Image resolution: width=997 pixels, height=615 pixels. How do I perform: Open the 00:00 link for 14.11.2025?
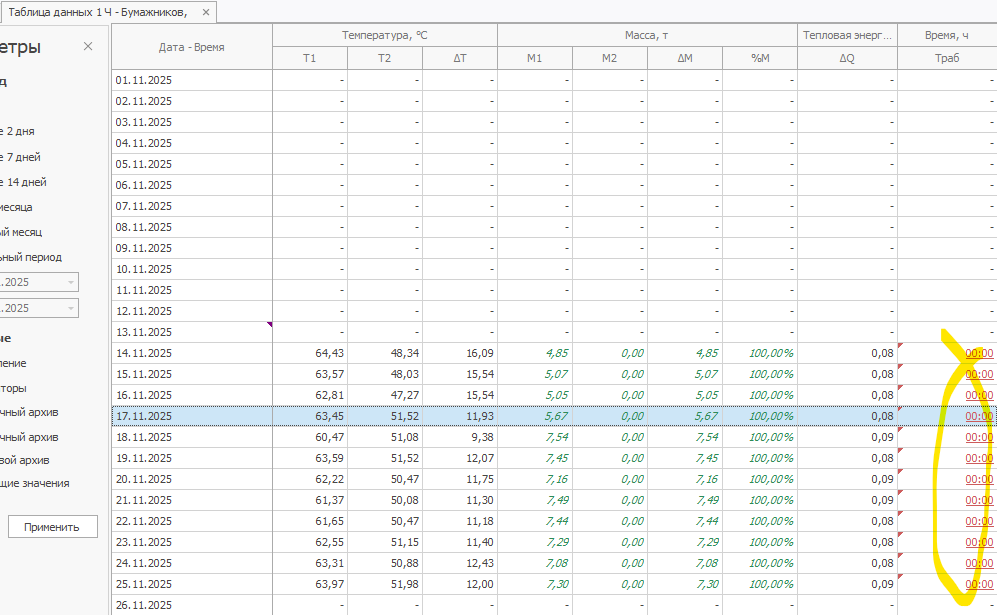(978, 353)
